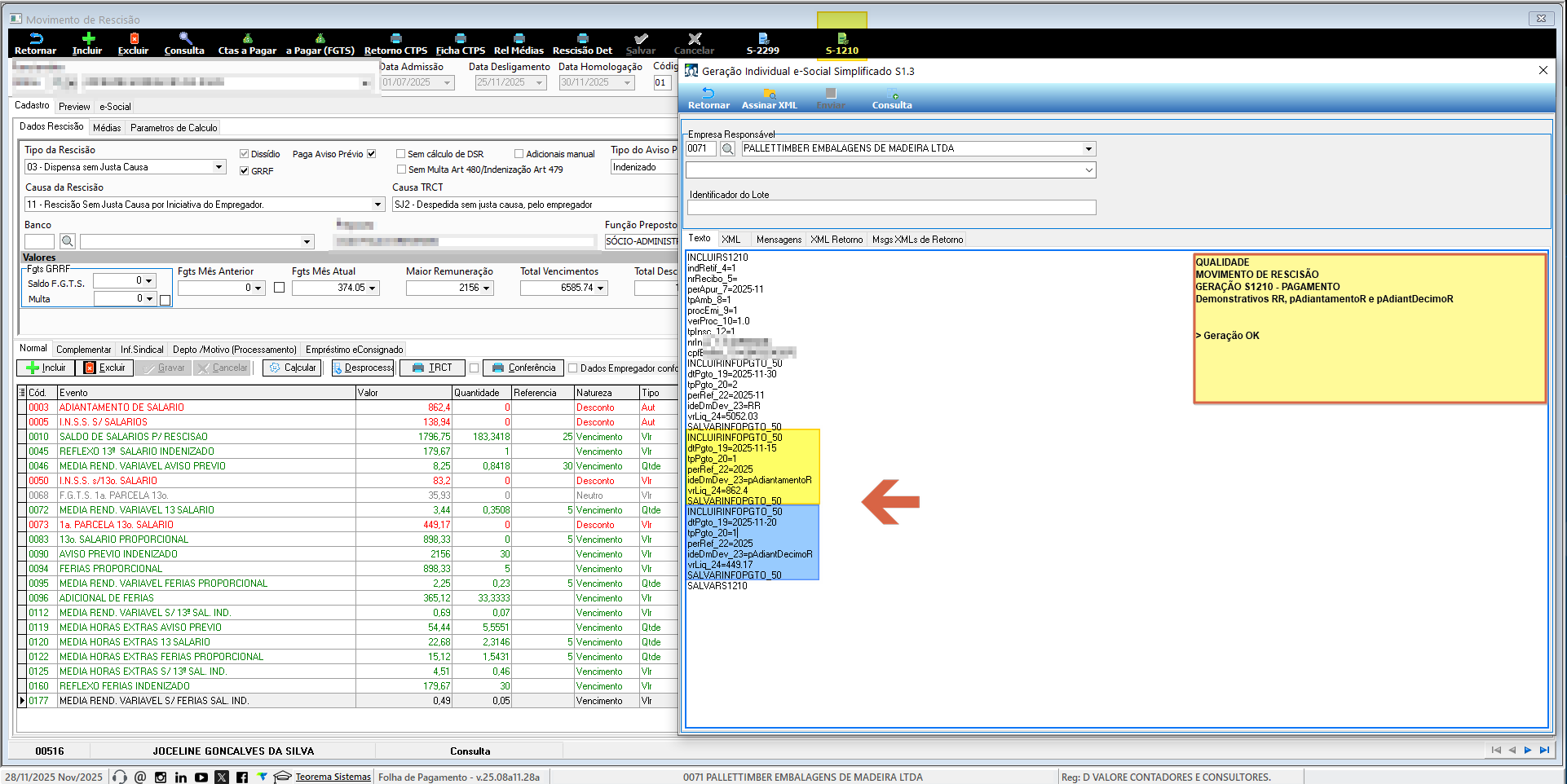Image resolution: width=1567 pixels, height=784 pixels.
Task: Click the Identificador do Lote input field
Action: [891, 208]
